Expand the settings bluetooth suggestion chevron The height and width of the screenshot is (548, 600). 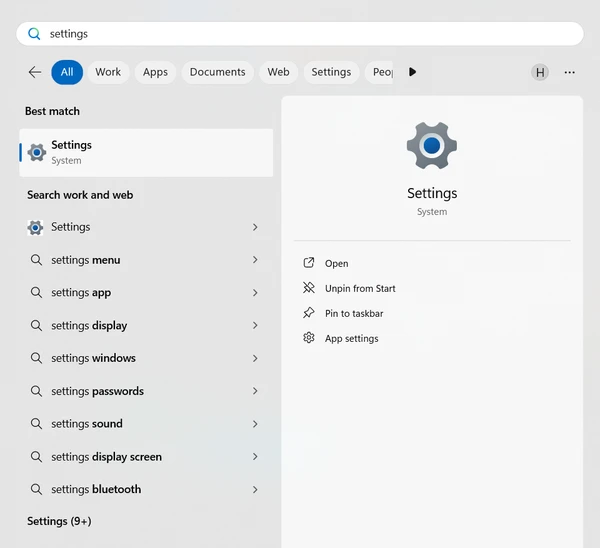[255, 490]
